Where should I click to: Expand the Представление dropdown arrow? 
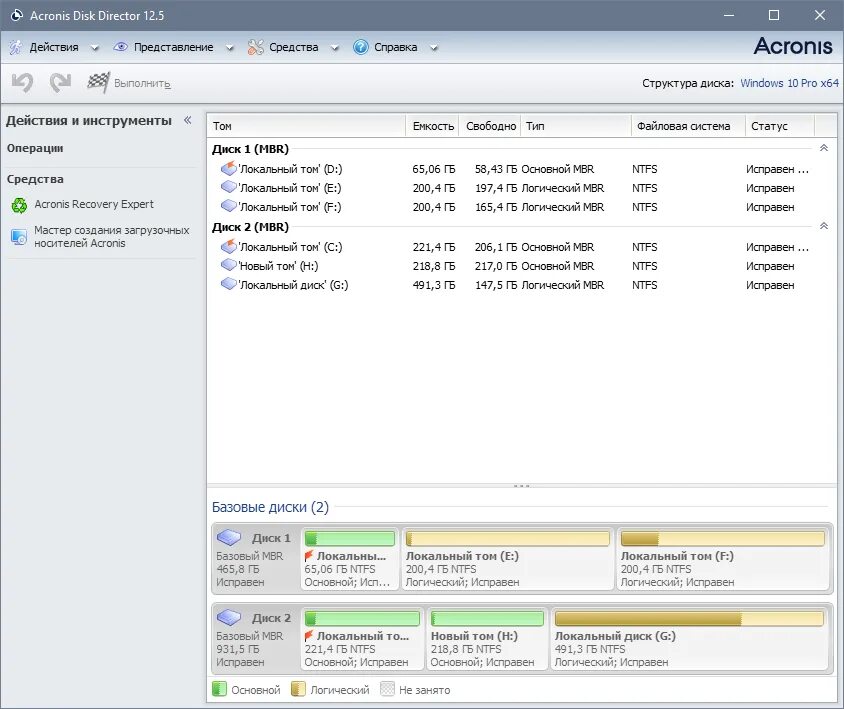[x=230, y=48]
